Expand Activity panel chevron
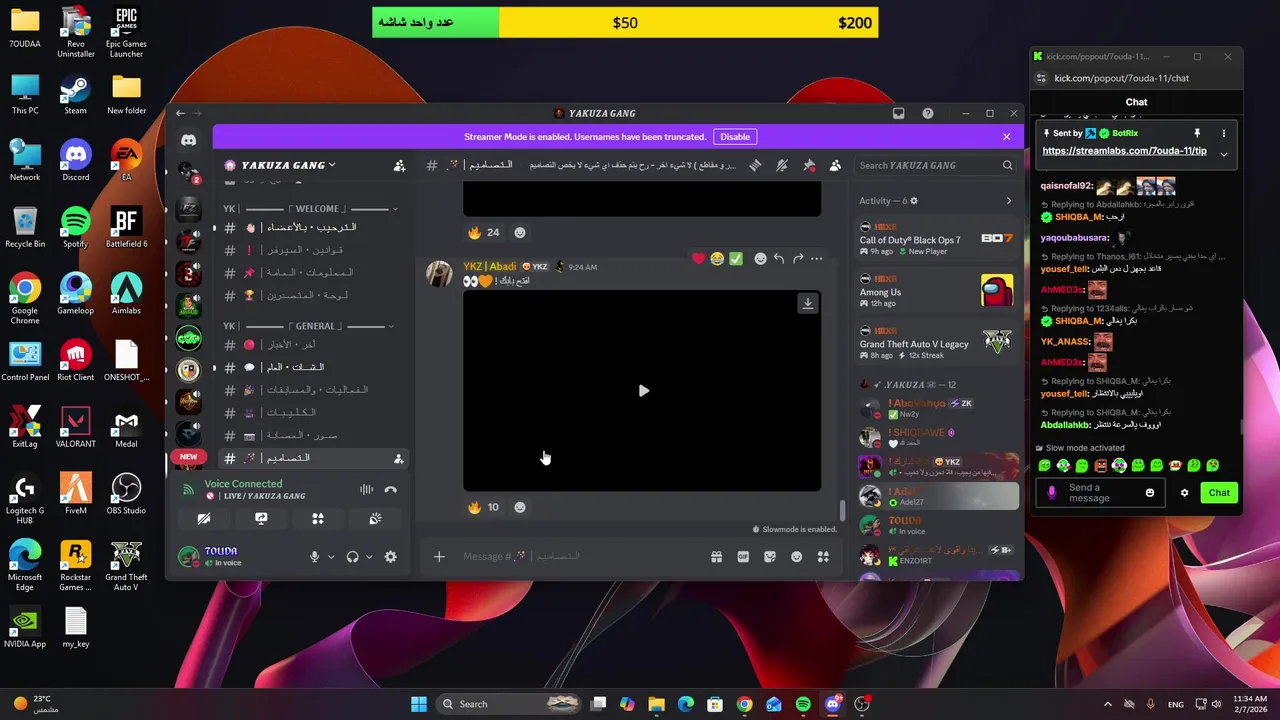This screenshot has height=720, width=1280. [x=1009, y=201]
